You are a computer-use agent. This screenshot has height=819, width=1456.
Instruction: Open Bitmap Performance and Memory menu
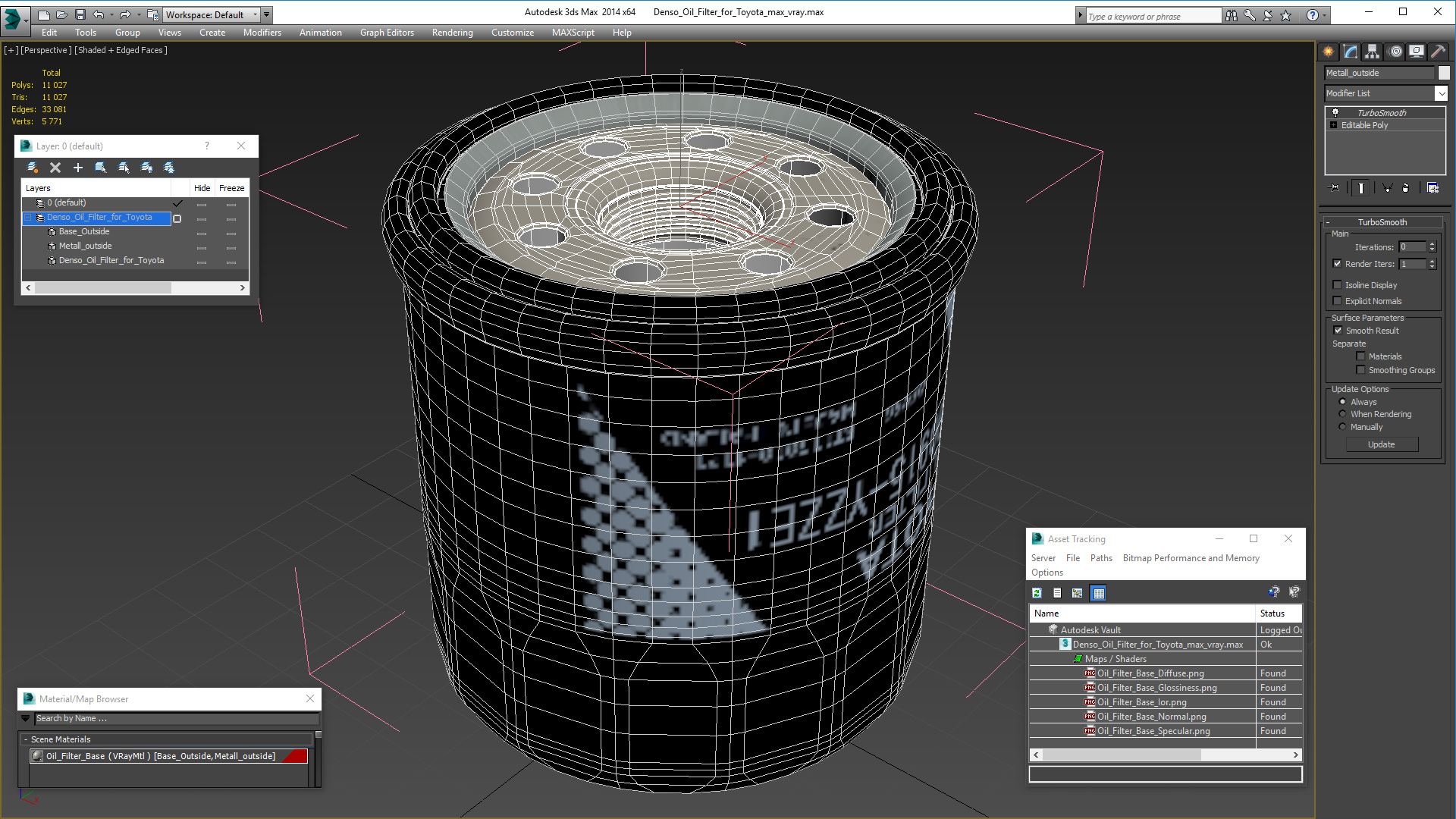(x=1191, y=558)
